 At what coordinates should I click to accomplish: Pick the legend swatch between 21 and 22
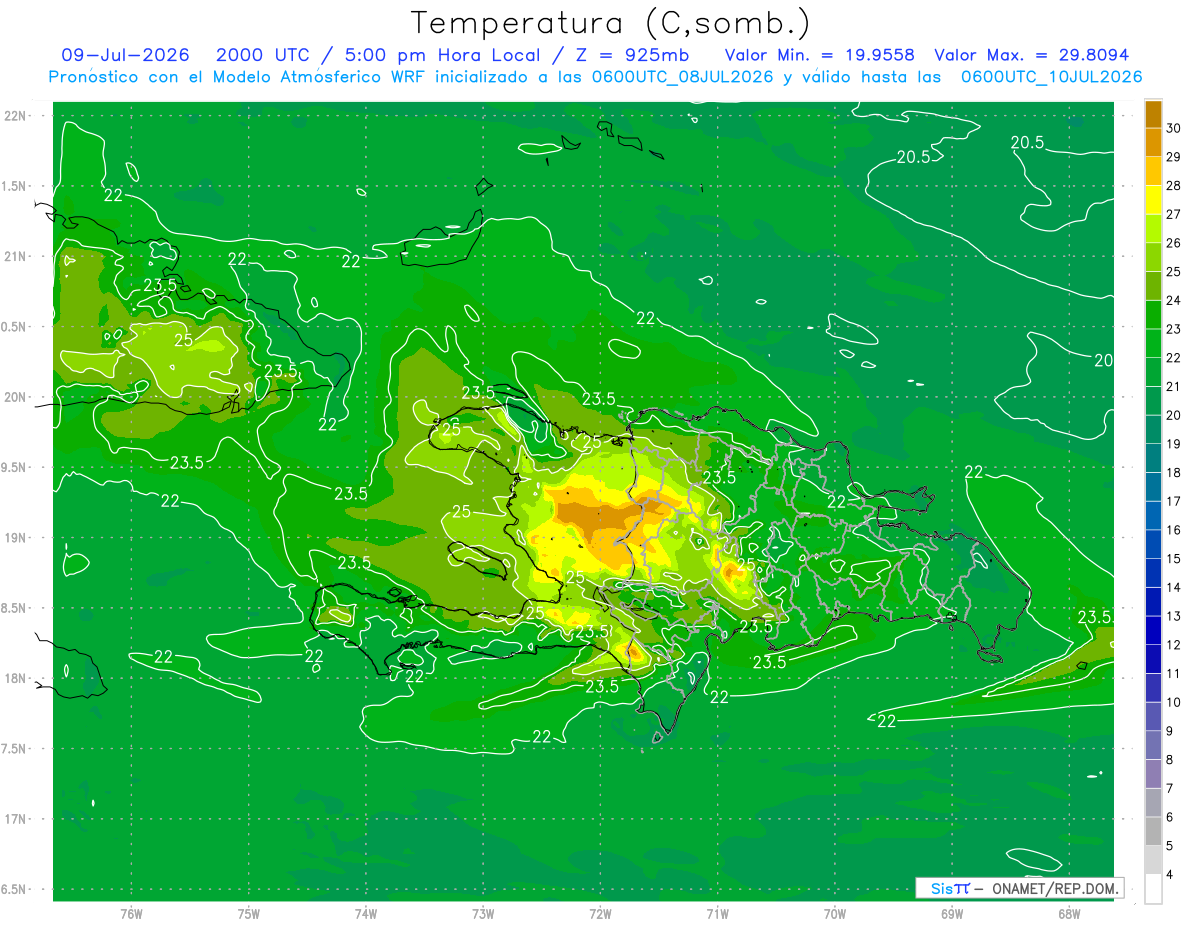point(1153,372)
